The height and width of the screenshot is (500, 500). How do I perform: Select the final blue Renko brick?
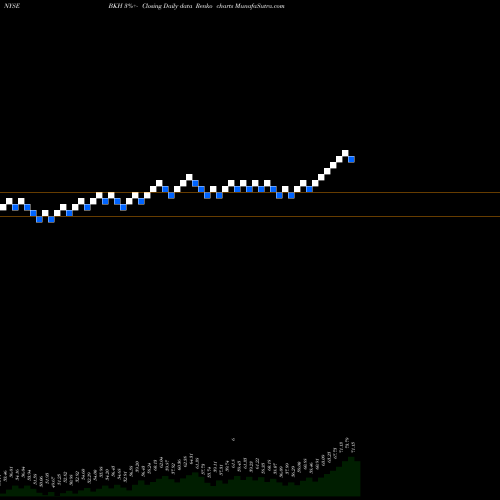(351, 159)
